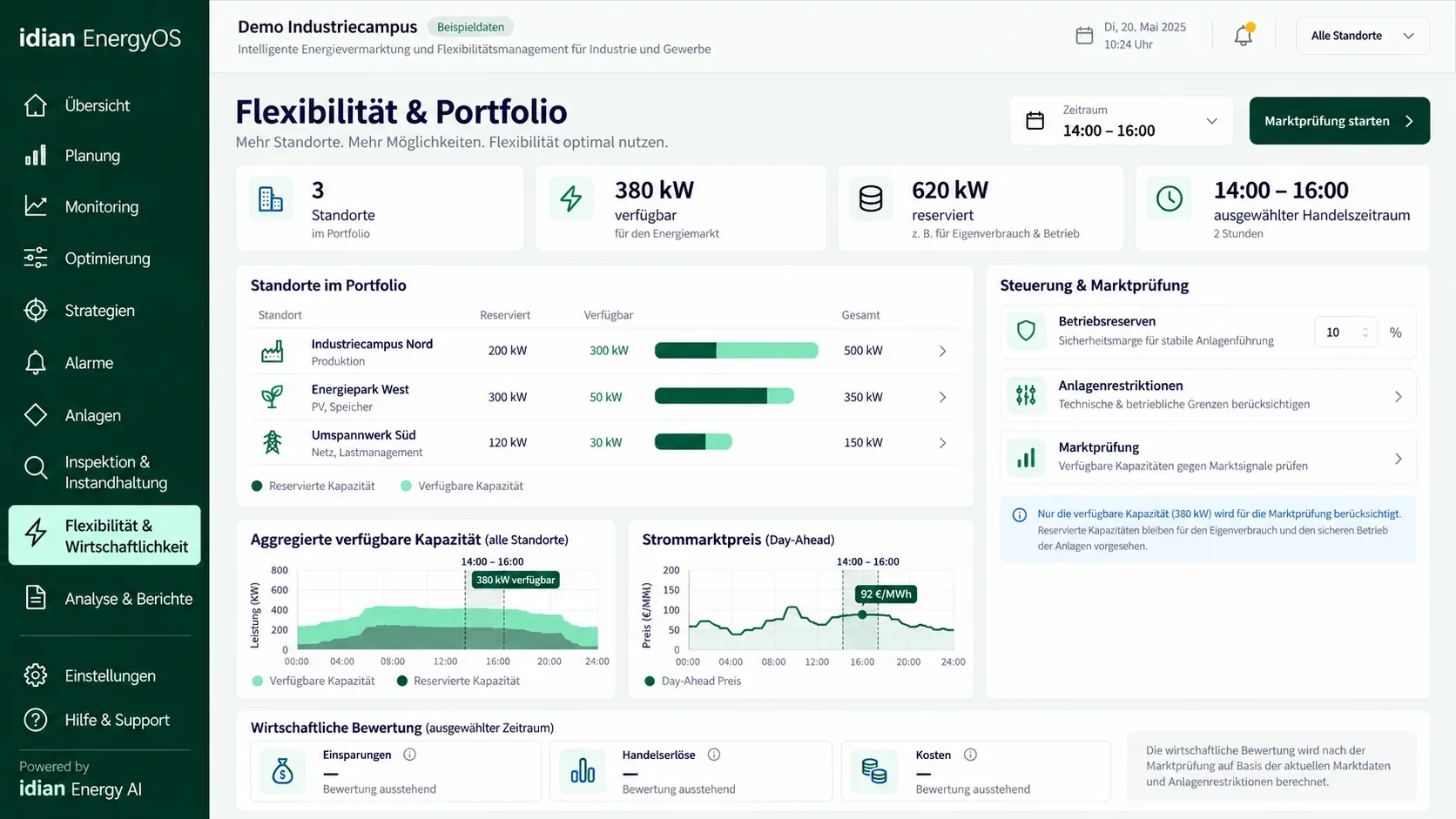
Task: Click the Alarme bell icon in sidebar
Action: point(36,363)
